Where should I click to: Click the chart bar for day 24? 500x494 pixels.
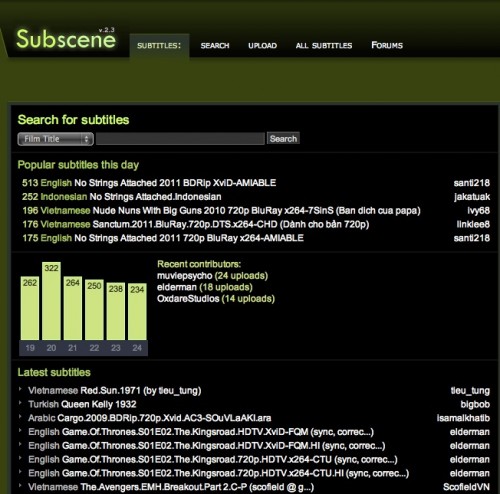137,312
